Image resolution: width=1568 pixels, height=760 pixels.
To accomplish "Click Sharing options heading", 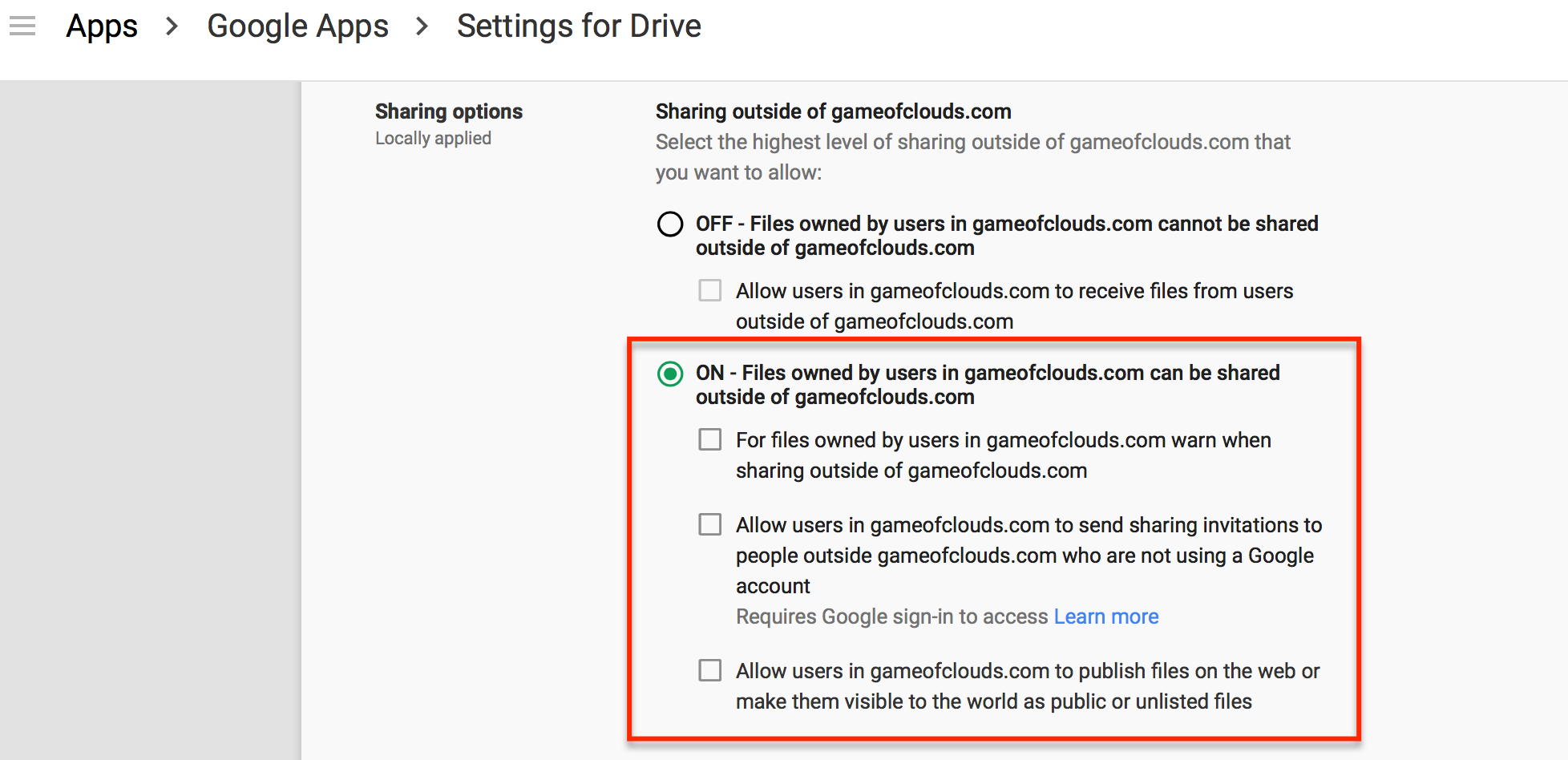I will [449, 111].
